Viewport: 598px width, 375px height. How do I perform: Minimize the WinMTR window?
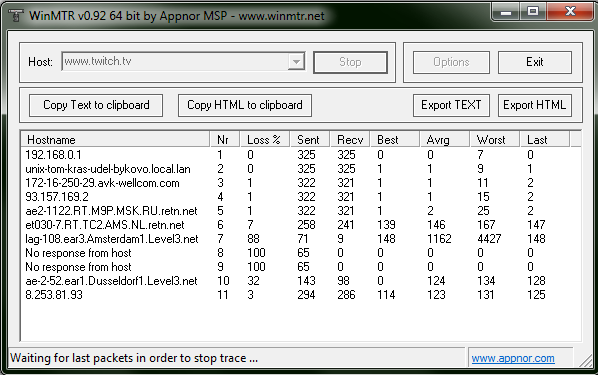pyautogui.click(x=506, y=12)
